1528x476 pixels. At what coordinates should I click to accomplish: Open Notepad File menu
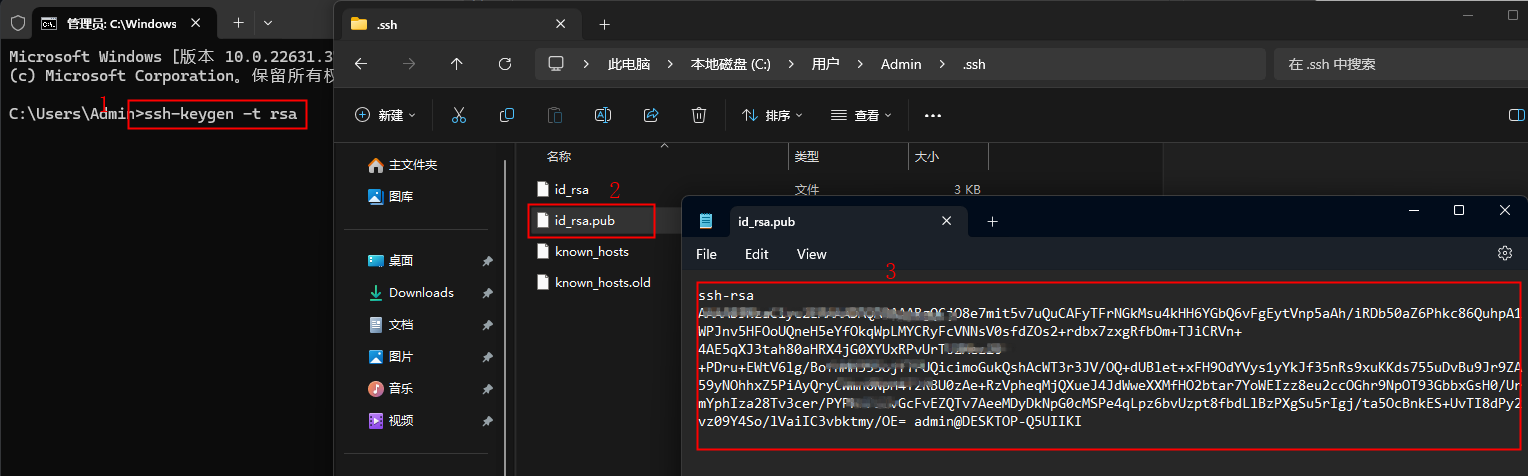point(706,254)
